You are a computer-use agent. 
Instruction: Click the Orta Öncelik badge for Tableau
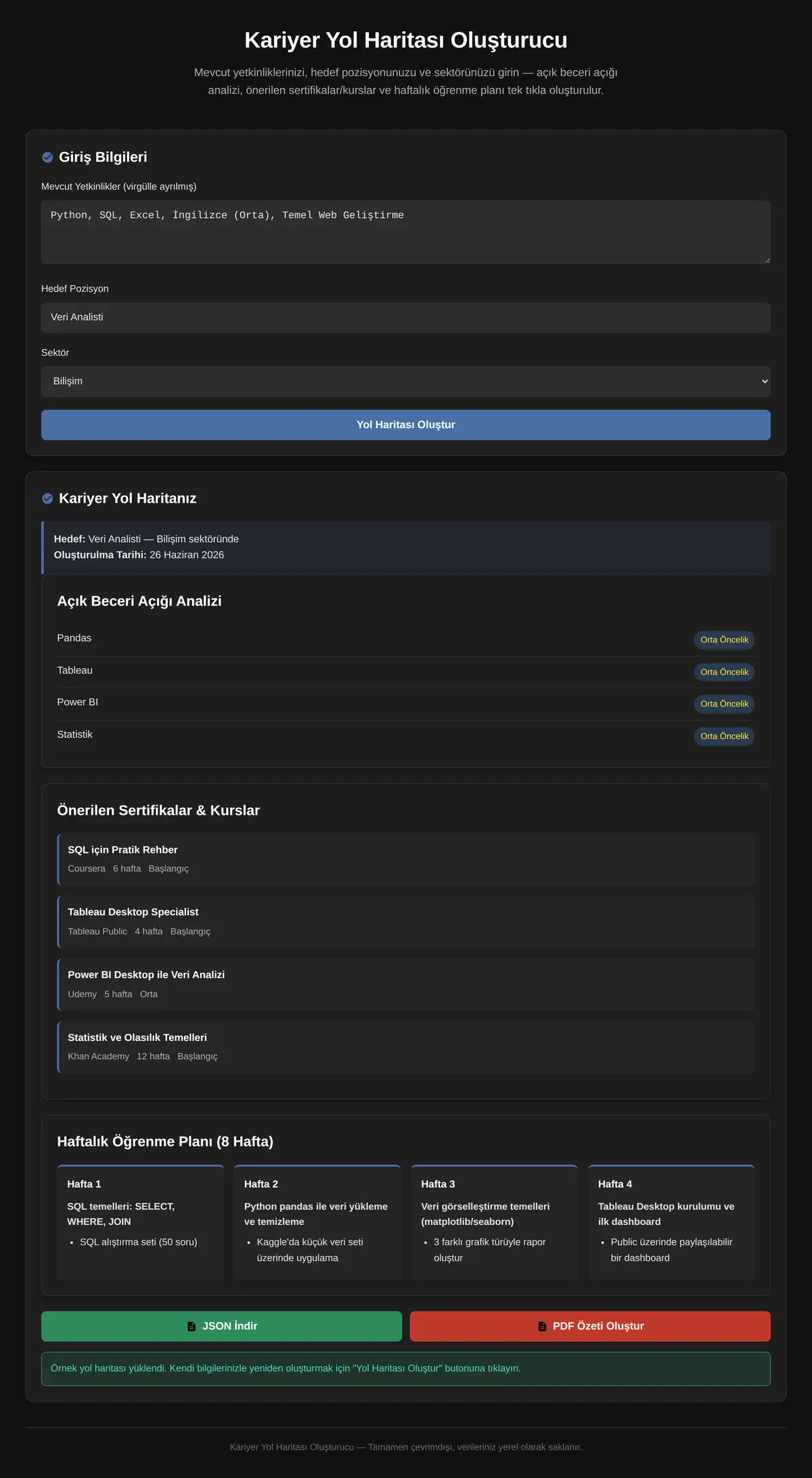pos(724,672)
